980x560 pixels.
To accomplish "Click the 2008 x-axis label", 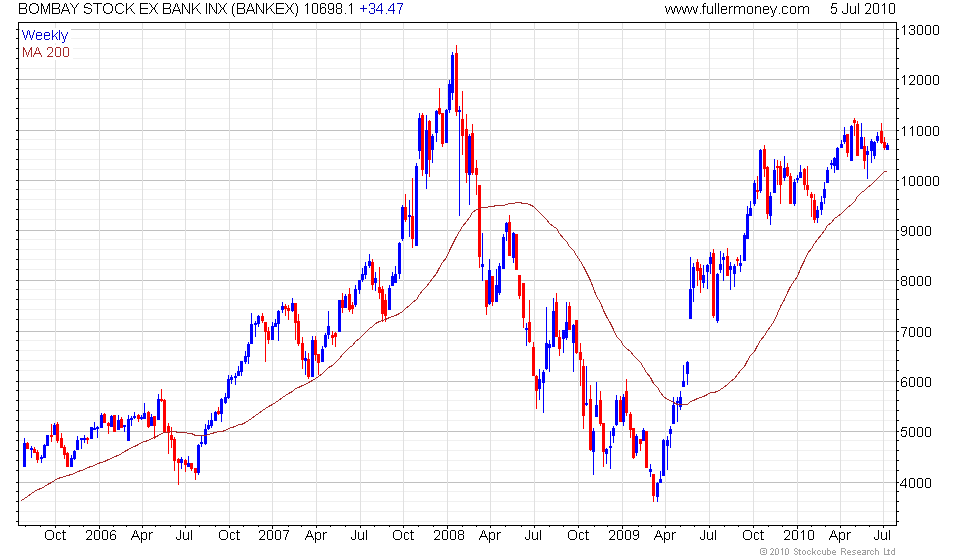I will click(x=449, y=536).
